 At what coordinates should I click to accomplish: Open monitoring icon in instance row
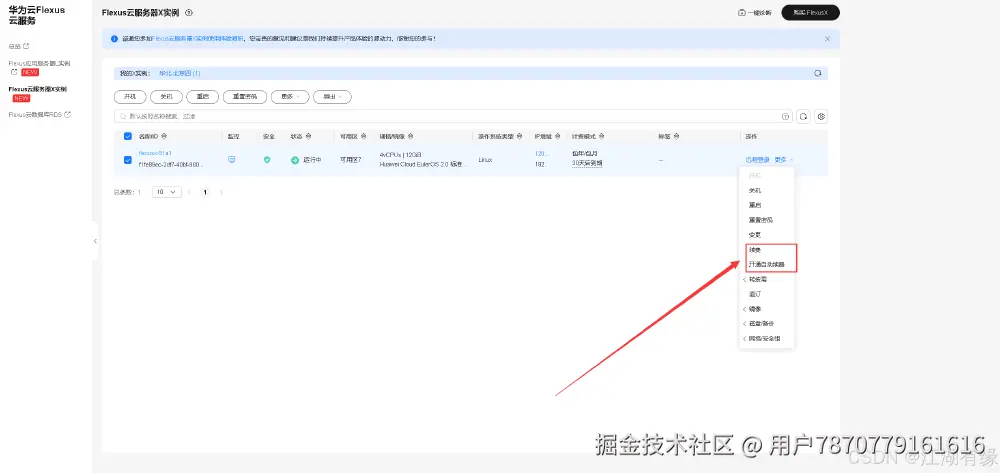232,159
